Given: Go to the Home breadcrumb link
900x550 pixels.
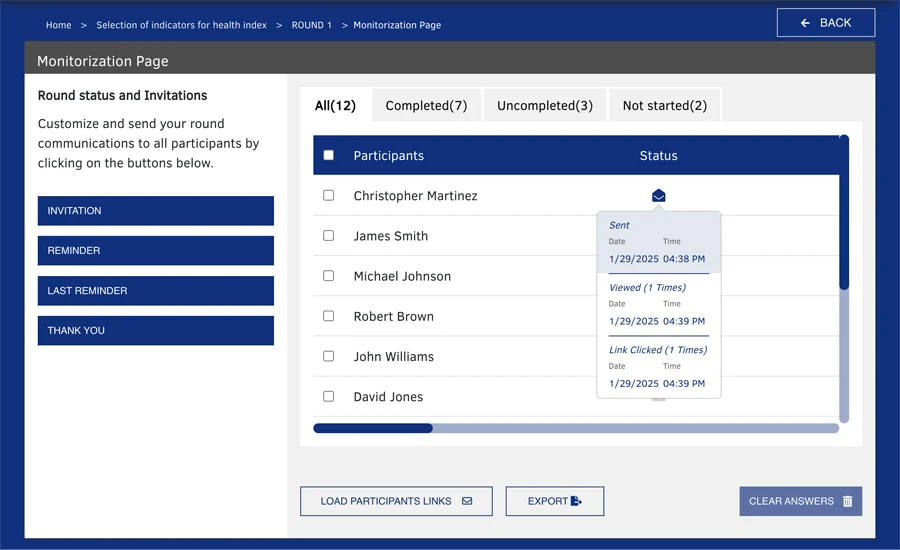Looking at the screenshot, I should coord(59,25).
